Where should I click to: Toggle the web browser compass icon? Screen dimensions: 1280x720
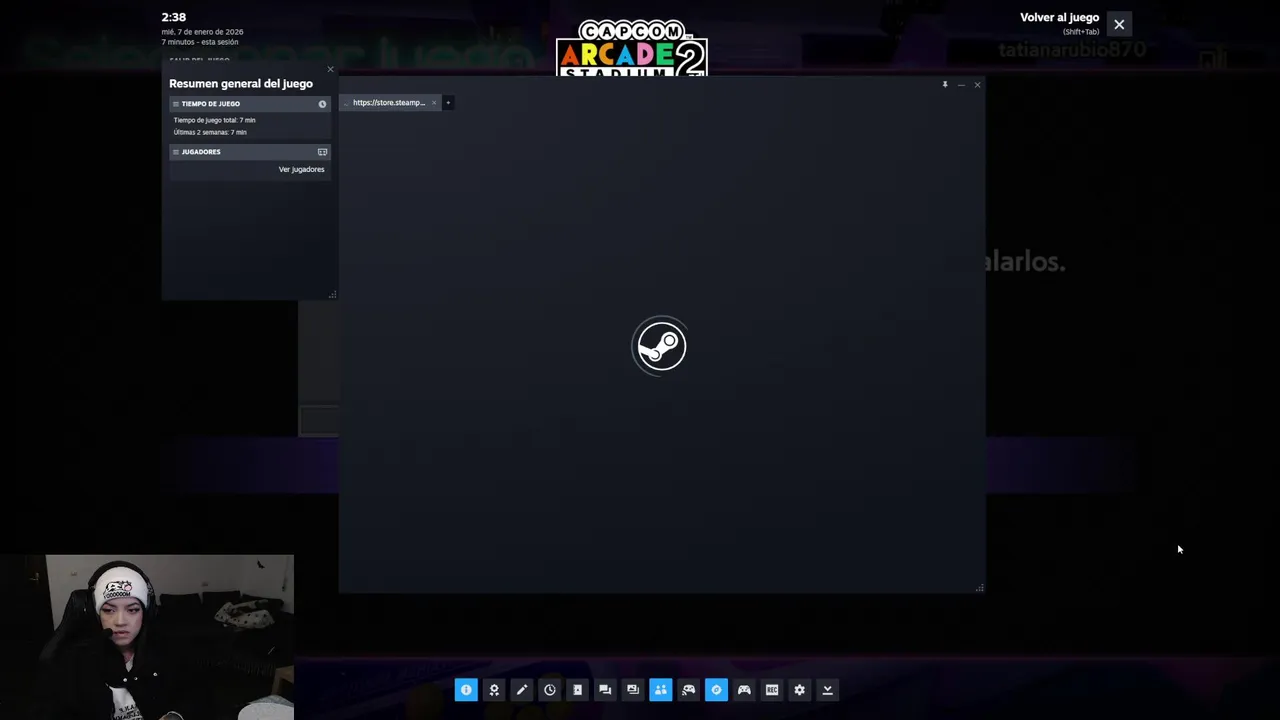pyautogui.click(x=716, y=690)
